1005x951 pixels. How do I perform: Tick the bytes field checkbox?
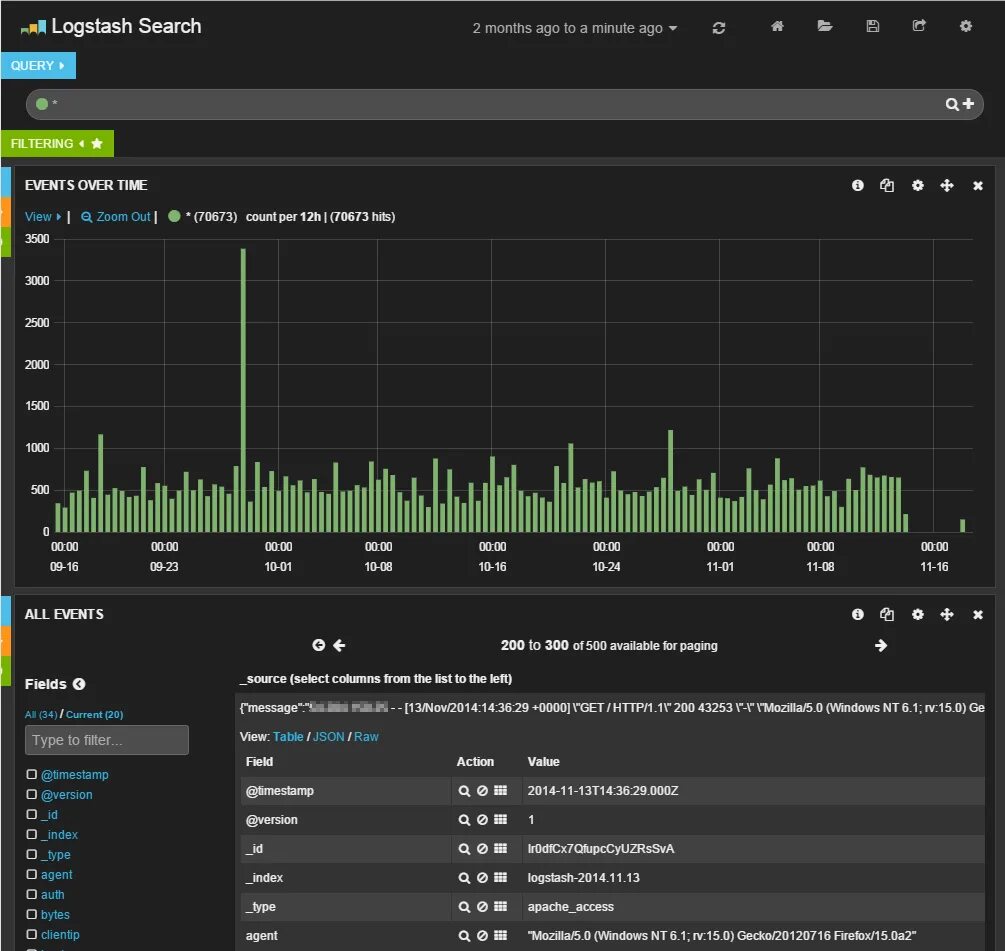pos(31,914)
